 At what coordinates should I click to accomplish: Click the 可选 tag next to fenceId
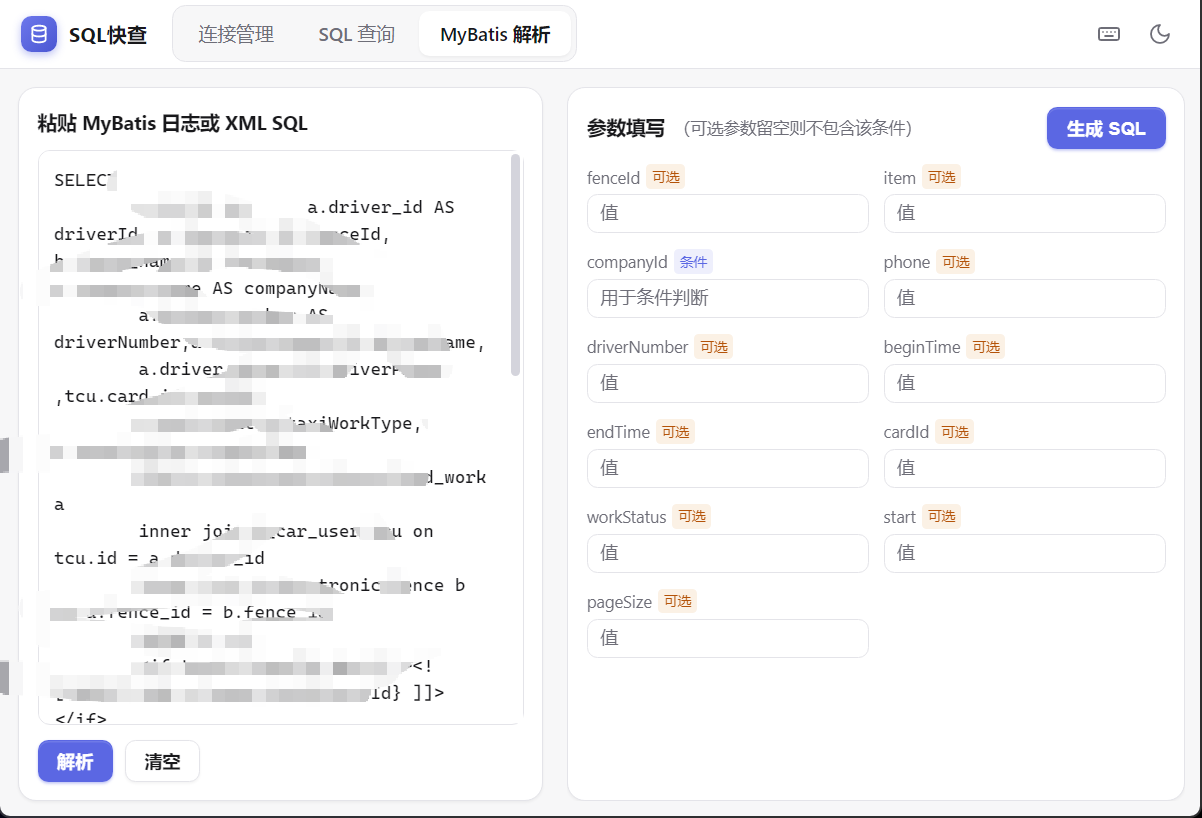pyautogui.click(x=665, y=177)
